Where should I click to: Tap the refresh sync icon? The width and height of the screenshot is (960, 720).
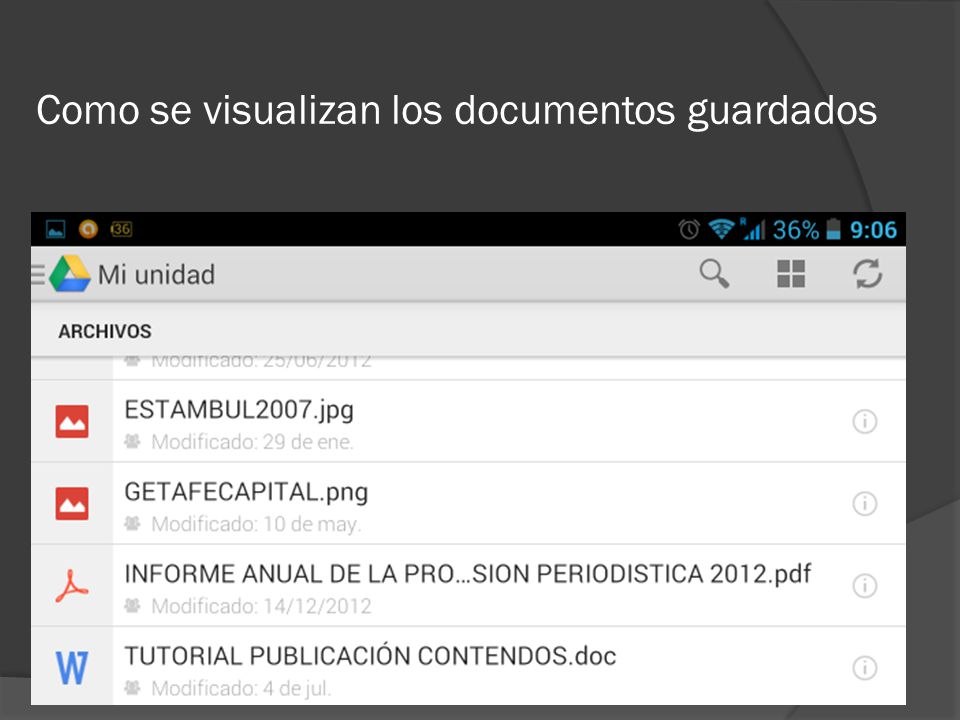click(x=868, y=274)
